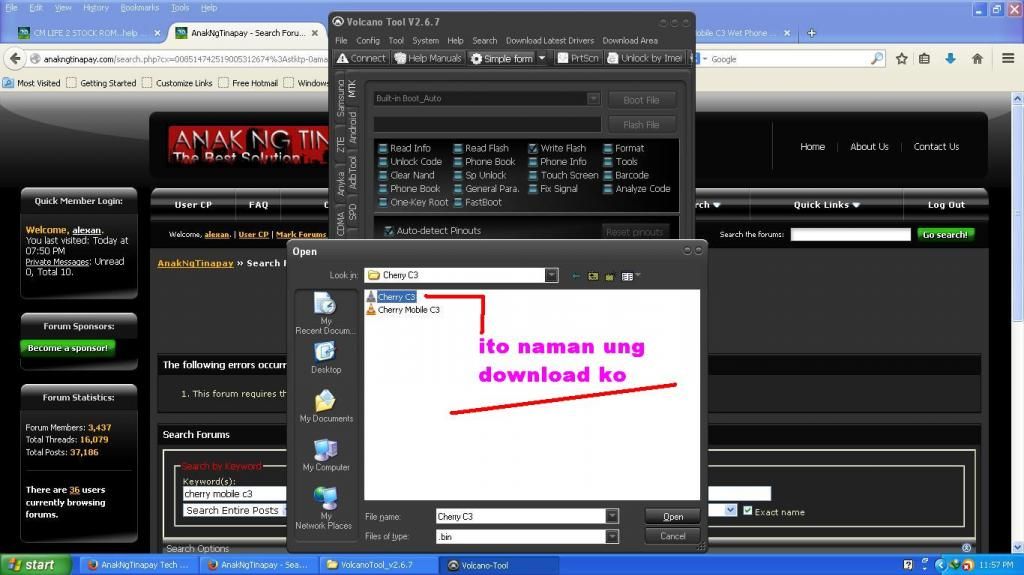Screen dimensions: 1024x575
Task: Open My Network Places in the sidebar
Action: [x=326, y=507]
